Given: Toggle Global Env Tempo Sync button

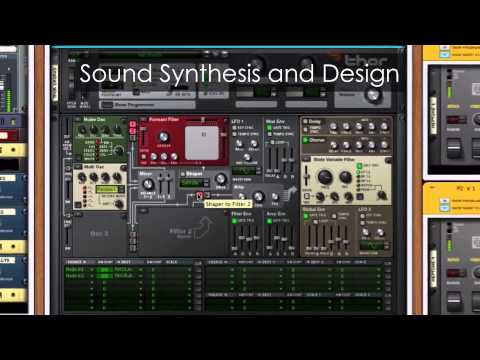Looking at the screenshot, I should tap(334, 216).
